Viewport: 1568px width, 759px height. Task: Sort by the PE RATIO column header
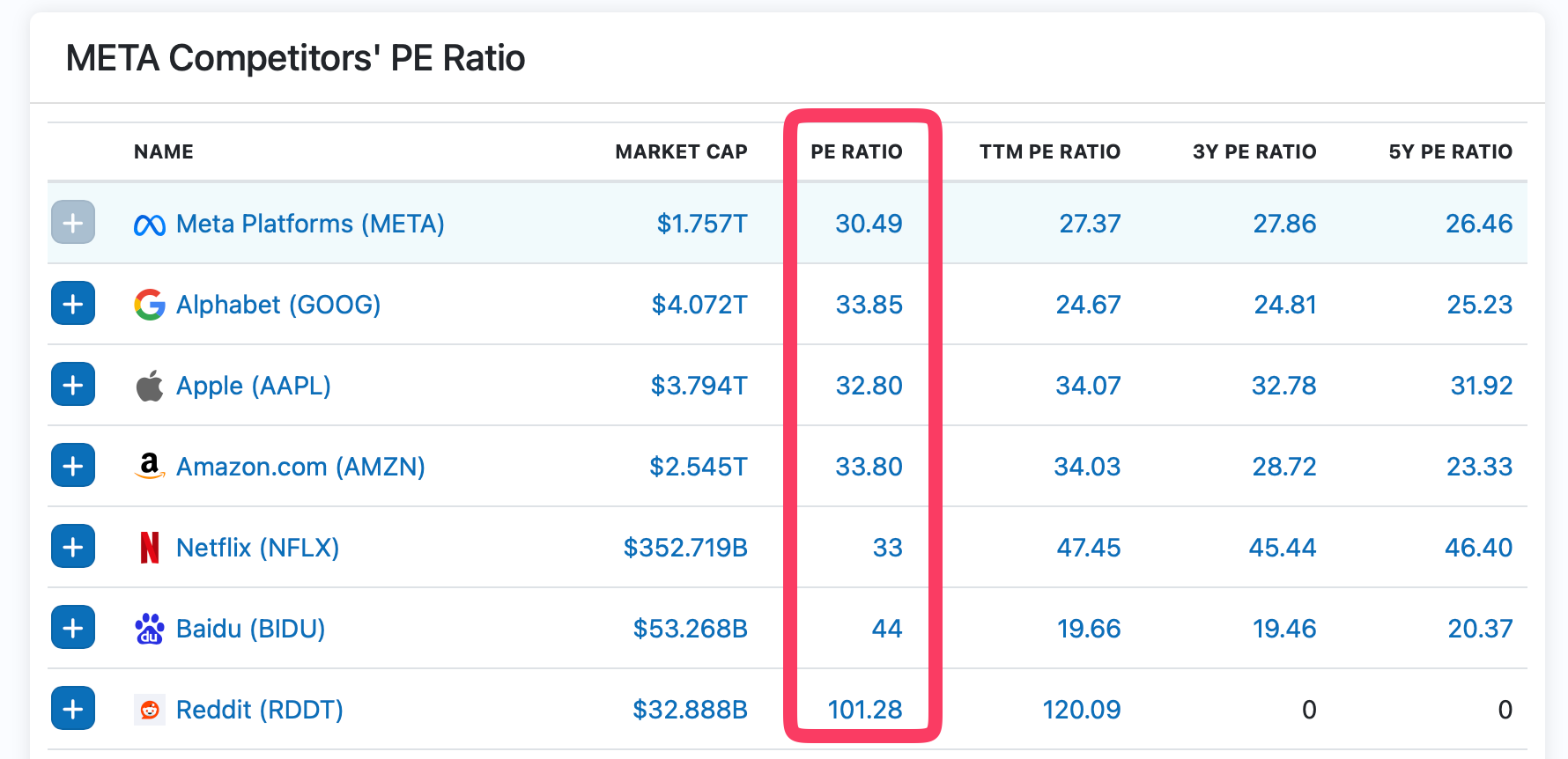pos(856,151)
